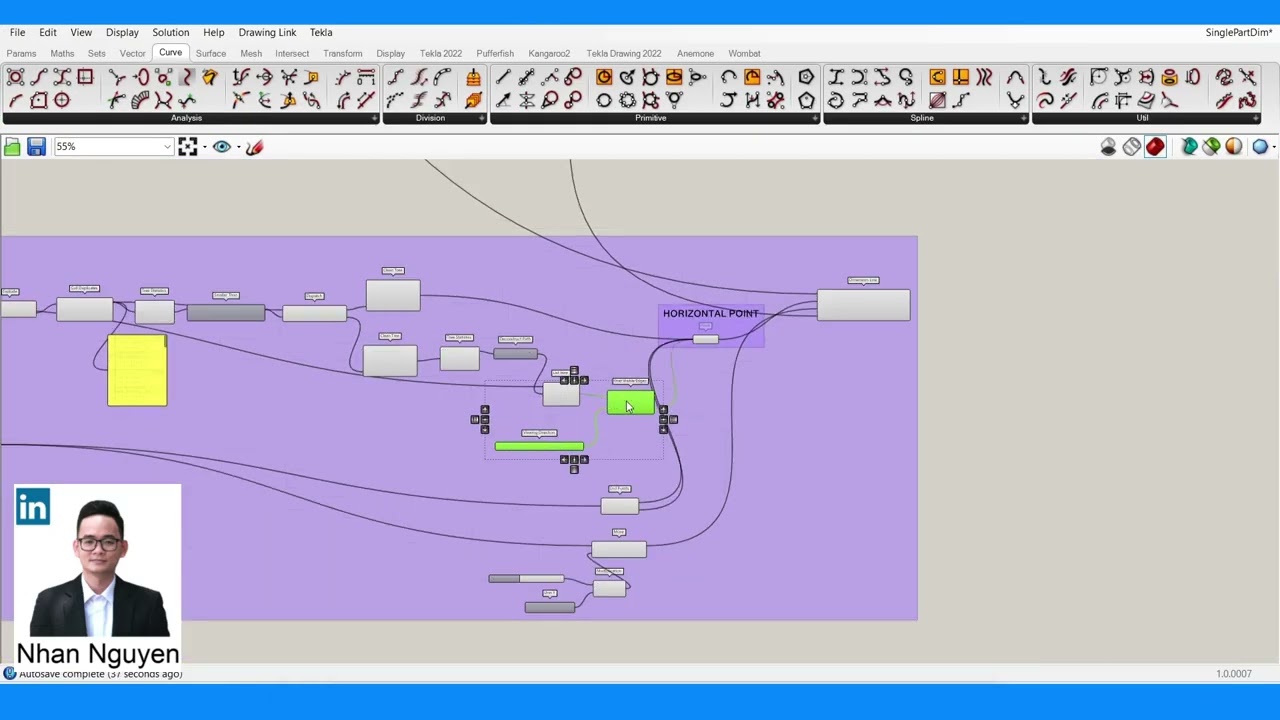Select the Curve Frame target icon
Viewport: 1280px width, 720px height.
coord(62,100)
